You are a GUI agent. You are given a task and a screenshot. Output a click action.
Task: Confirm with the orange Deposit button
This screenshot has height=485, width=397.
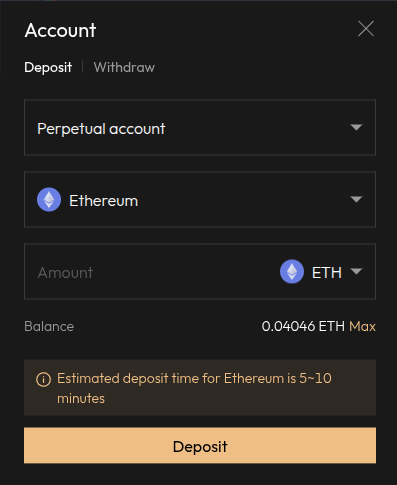200,446
